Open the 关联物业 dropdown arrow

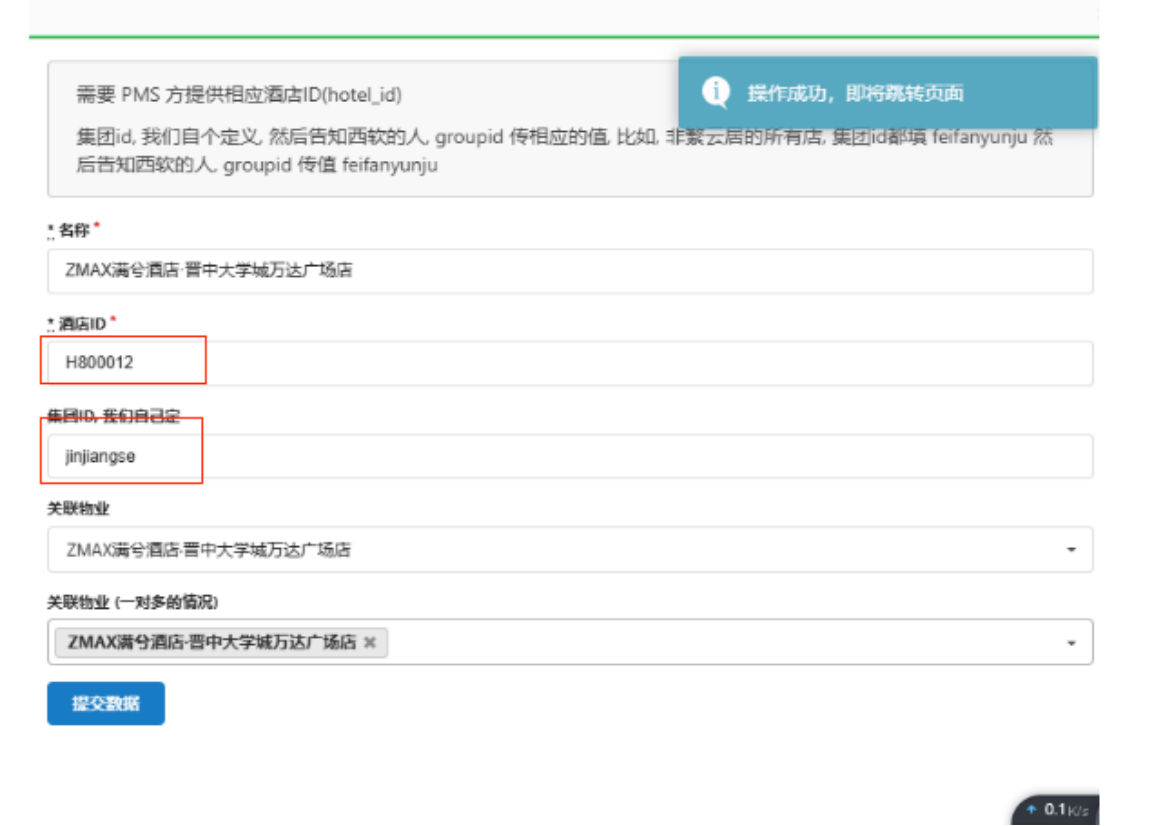1071,550
